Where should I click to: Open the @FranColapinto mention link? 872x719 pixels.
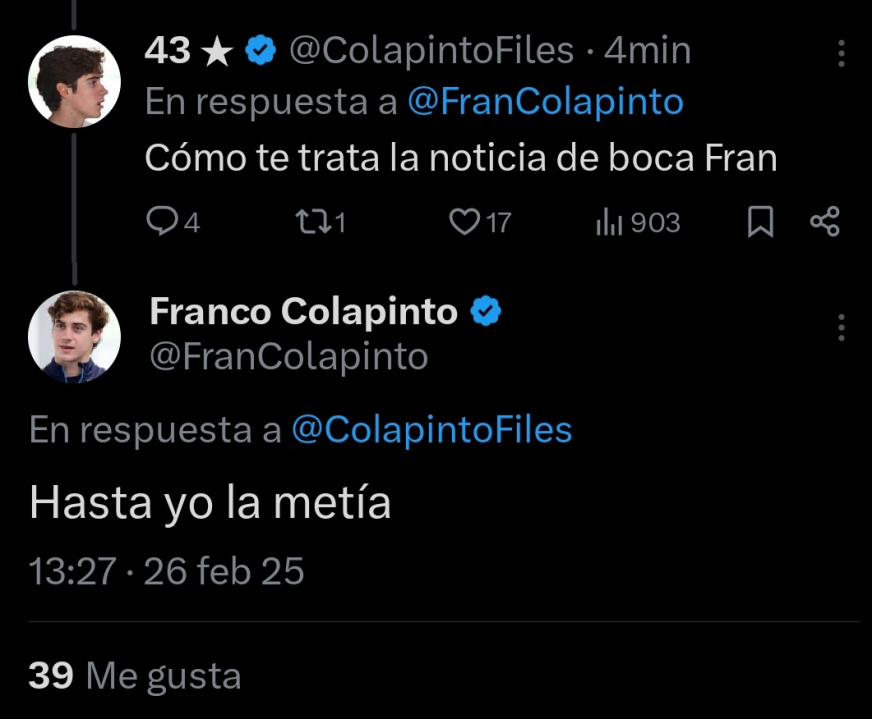[x=545, y=102]
